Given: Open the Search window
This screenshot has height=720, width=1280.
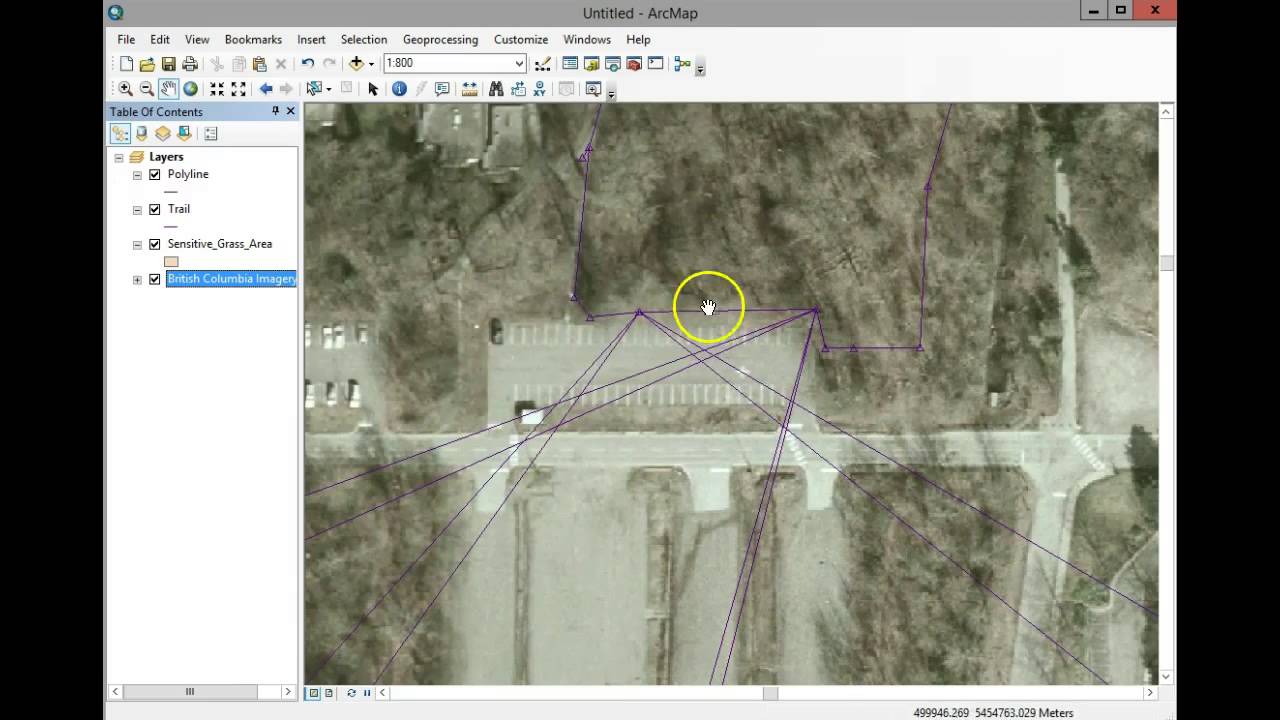Looking at the screenshot, I should pos(613,64).
